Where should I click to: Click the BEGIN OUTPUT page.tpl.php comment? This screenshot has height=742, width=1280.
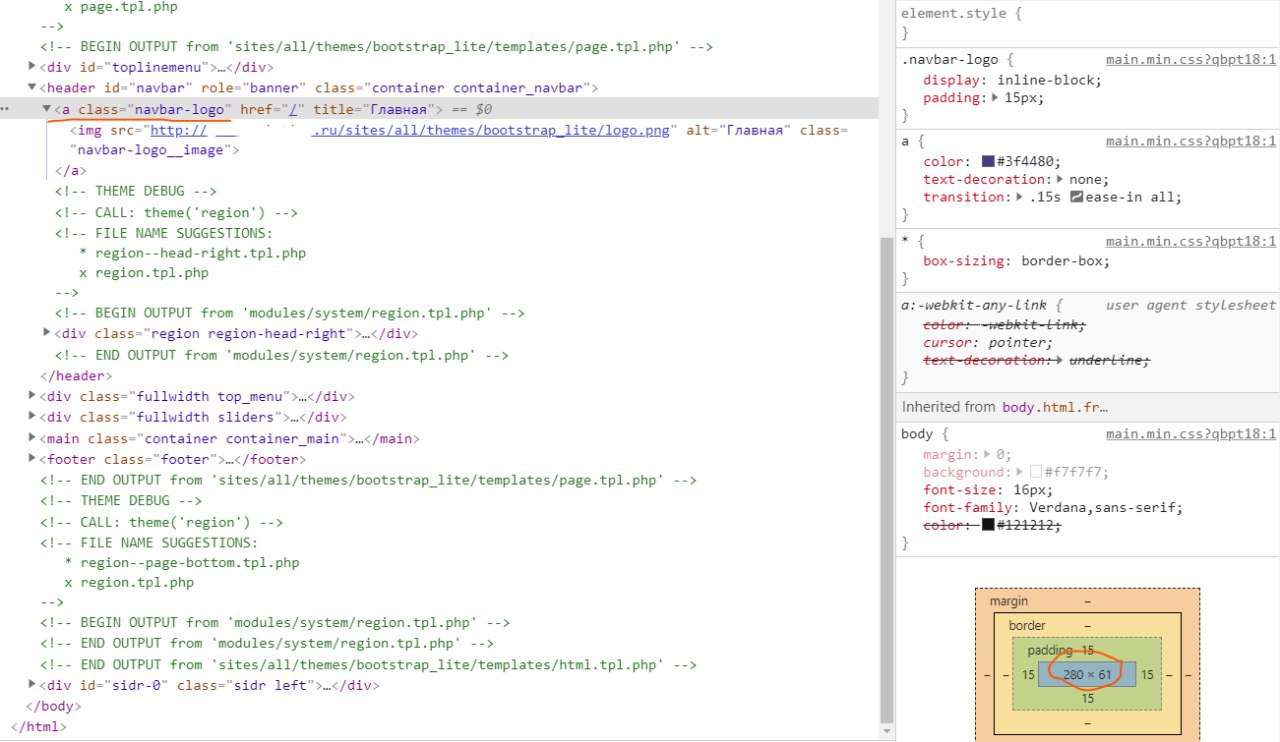(376, 47)
